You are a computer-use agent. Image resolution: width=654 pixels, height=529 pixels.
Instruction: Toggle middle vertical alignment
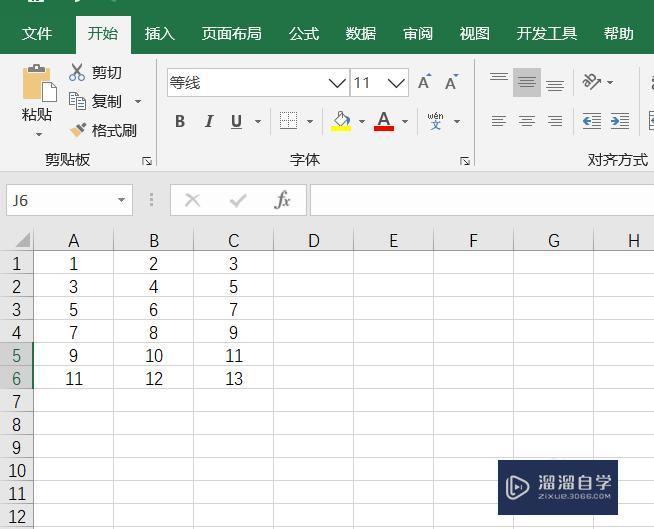[x=527, y=82]
